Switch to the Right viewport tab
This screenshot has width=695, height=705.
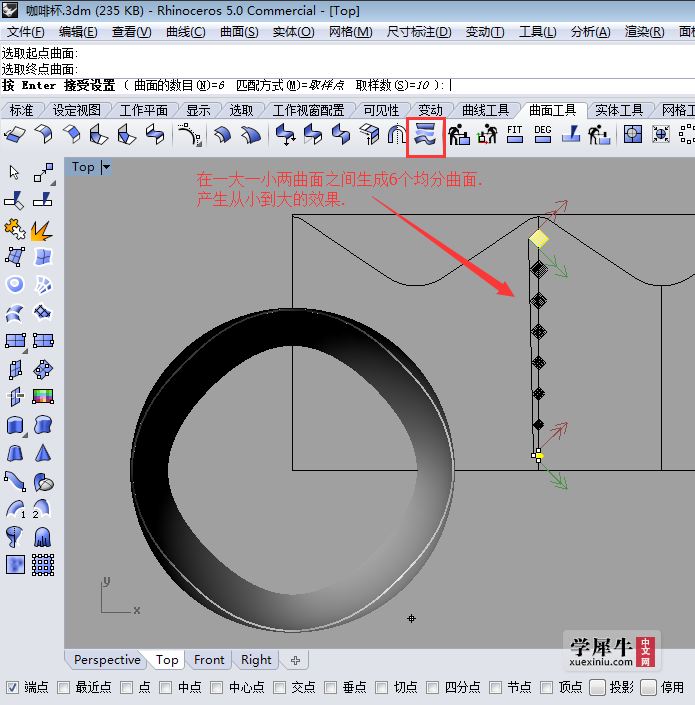256,660
